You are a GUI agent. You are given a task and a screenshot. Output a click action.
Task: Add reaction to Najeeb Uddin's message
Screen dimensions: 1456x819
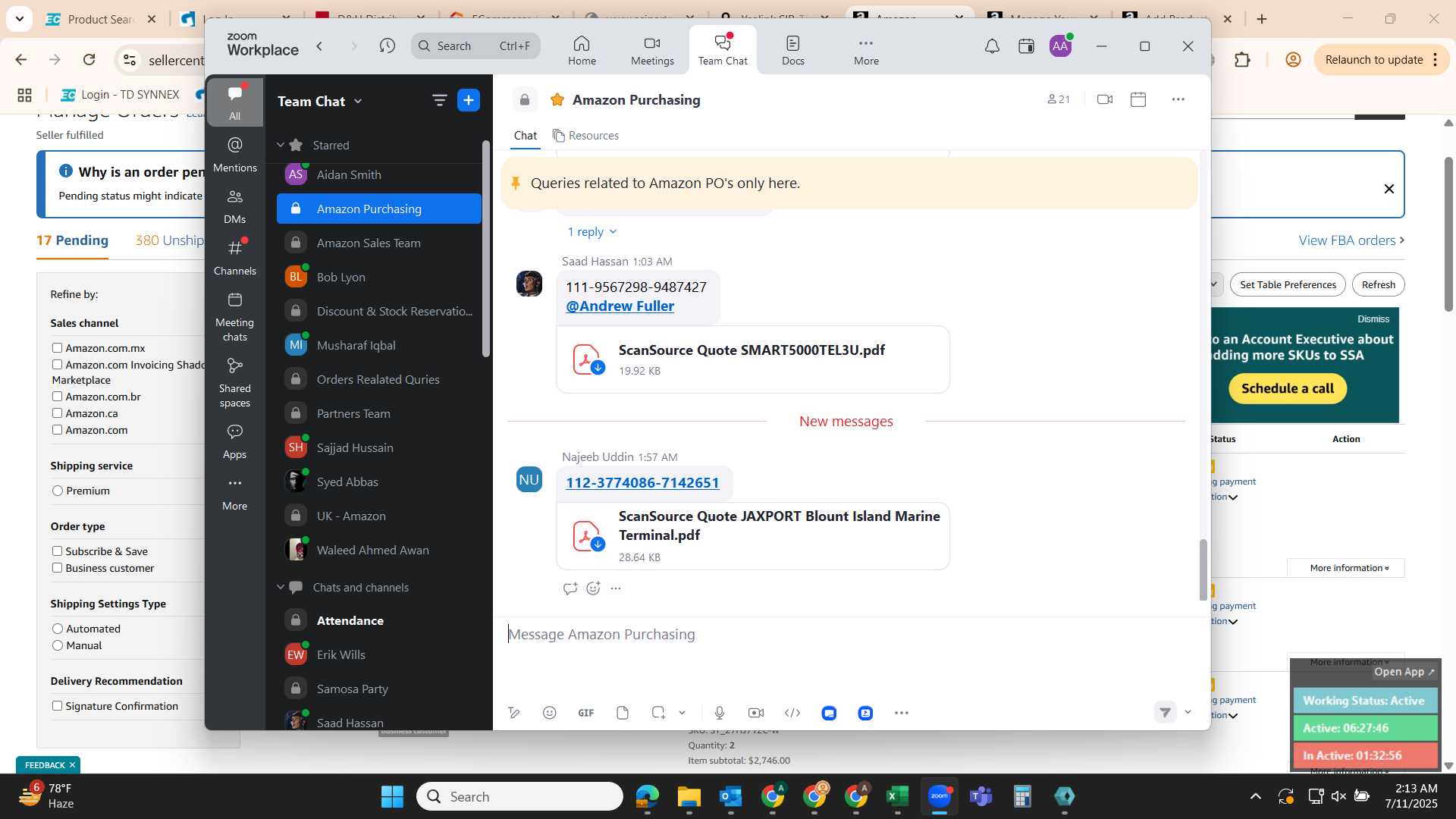coord(593,588)
